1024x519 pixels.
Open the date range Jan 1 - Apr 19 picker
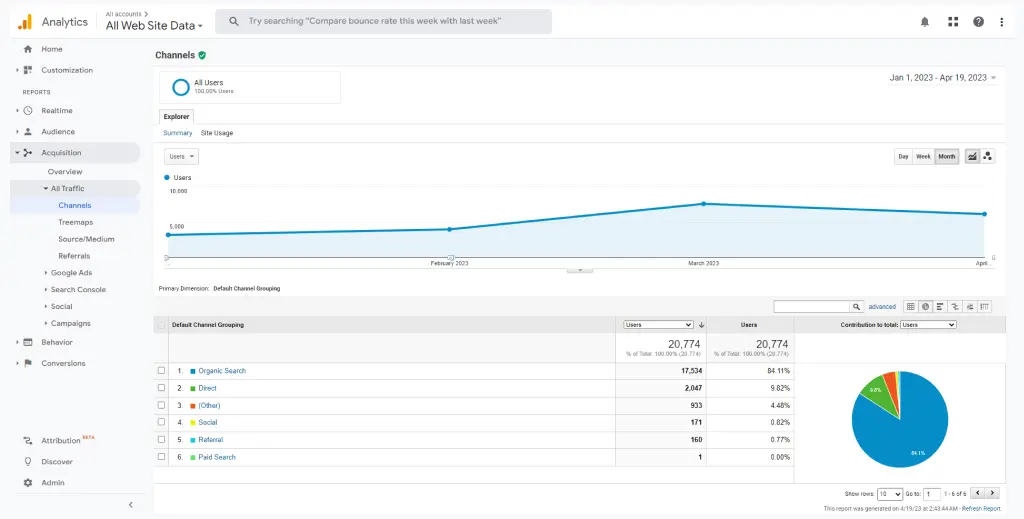point(942,78)
